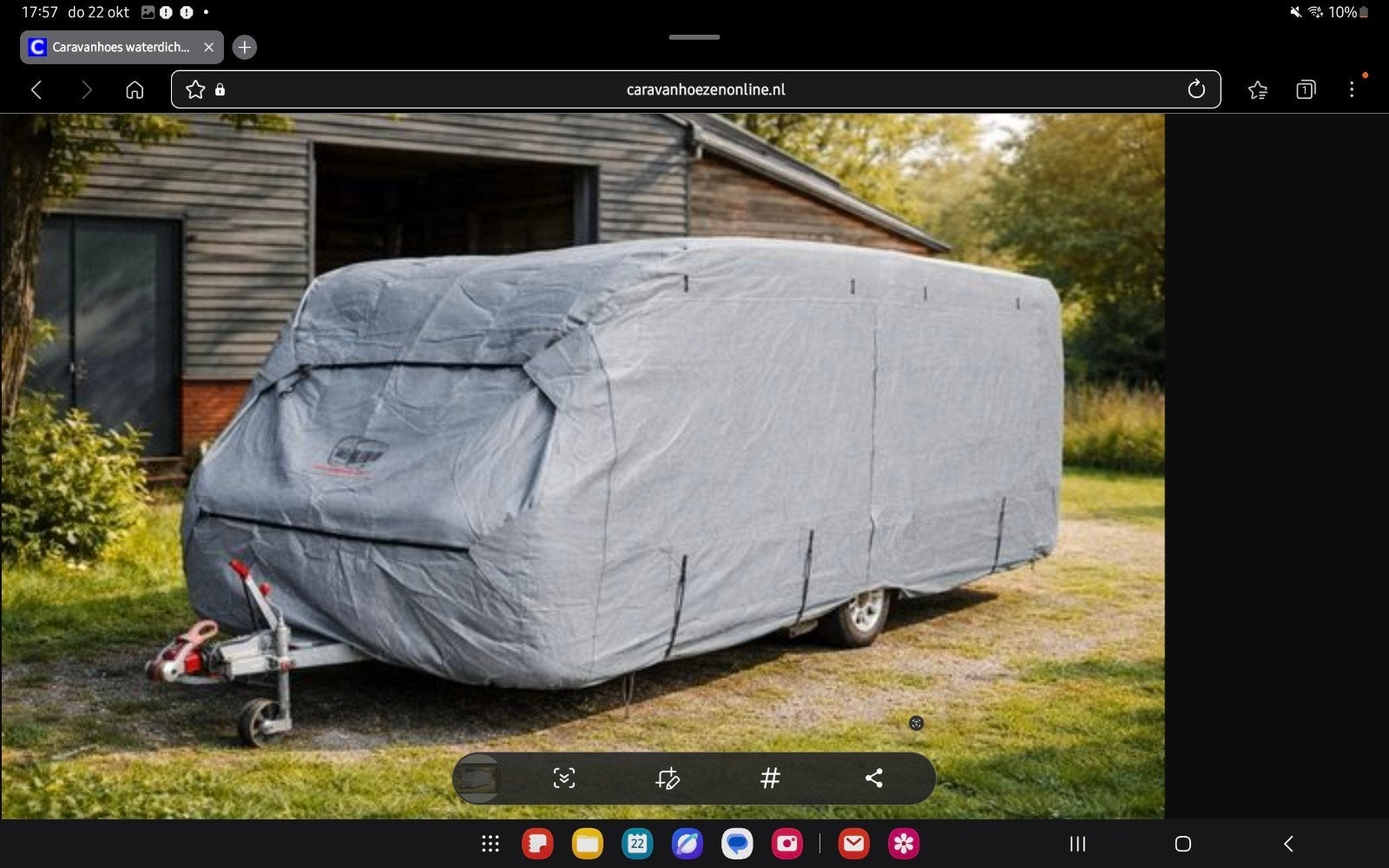1389x868 pixels.
Task: Crop and edit the screenshot
Action: (x=667, y=778)
